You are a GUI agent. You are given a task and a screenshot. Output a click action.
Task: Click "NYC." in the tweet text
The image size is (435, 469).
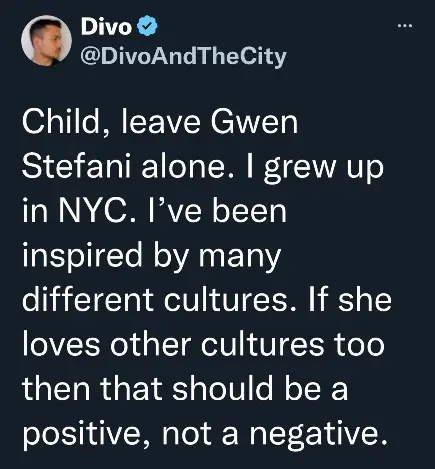coord(97,211)
